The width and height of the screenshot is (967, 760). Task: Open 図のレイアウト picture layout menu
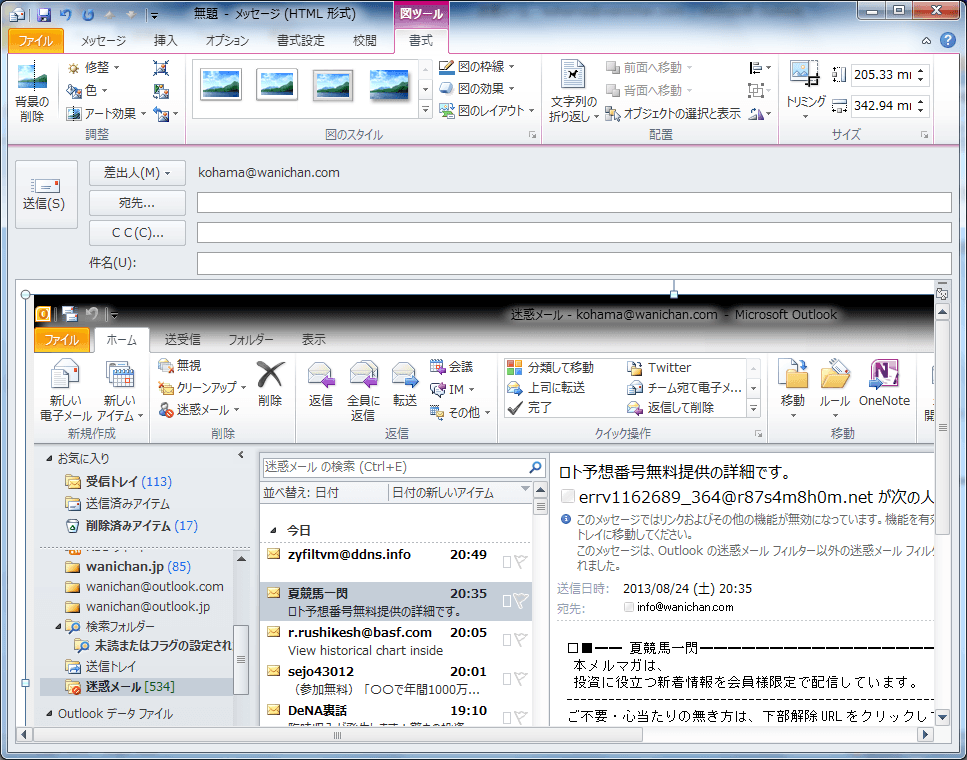tap(487, 111)
